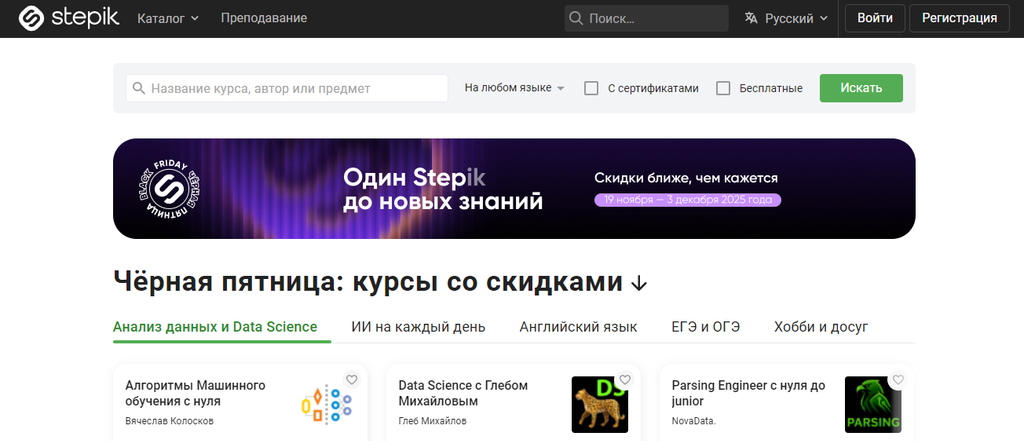Click author name Глеб Михайлов
Image resolution: width=1024 pixels, height=441 pixels.
(x=432, y=421)
